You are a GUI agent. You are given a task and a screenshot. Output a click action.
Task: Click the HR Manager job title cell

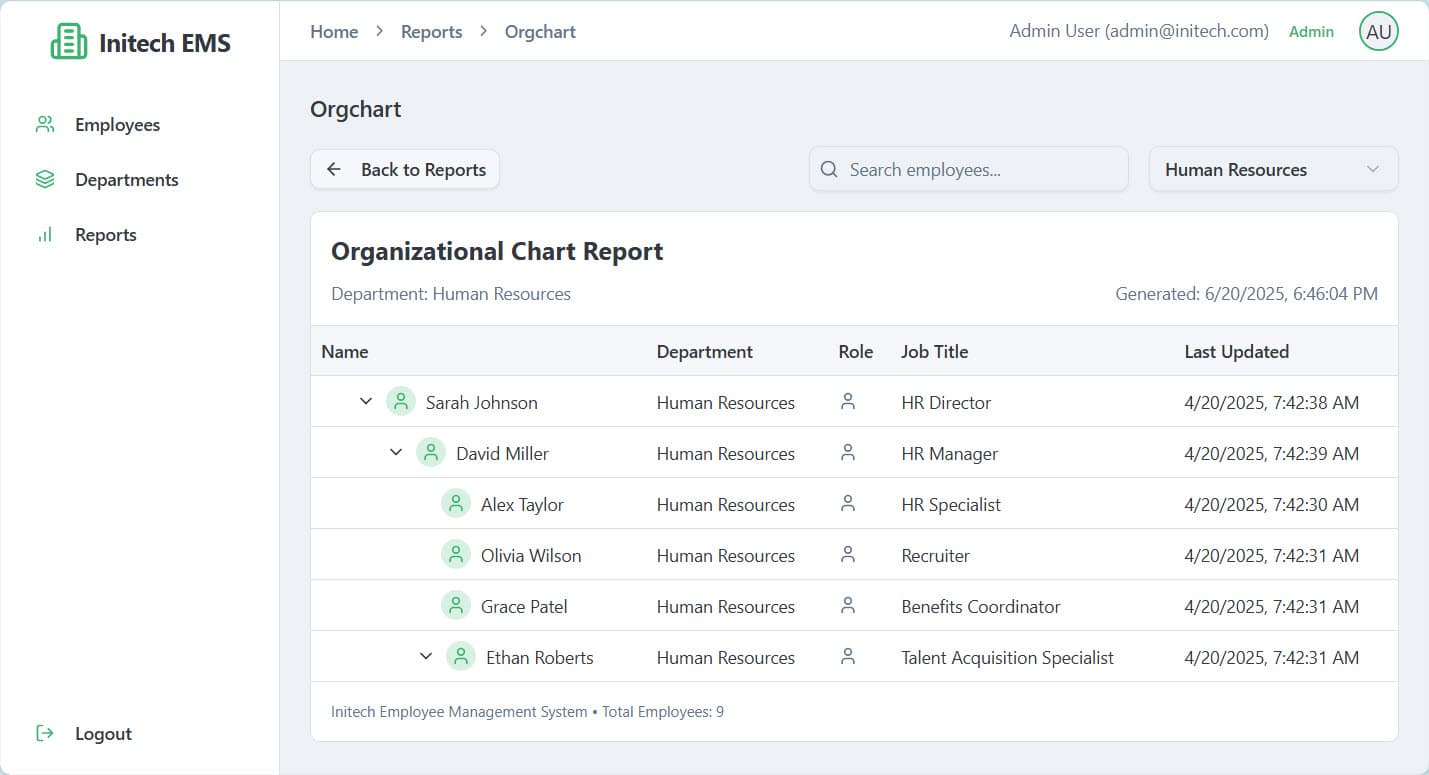[x=949, y=454]
